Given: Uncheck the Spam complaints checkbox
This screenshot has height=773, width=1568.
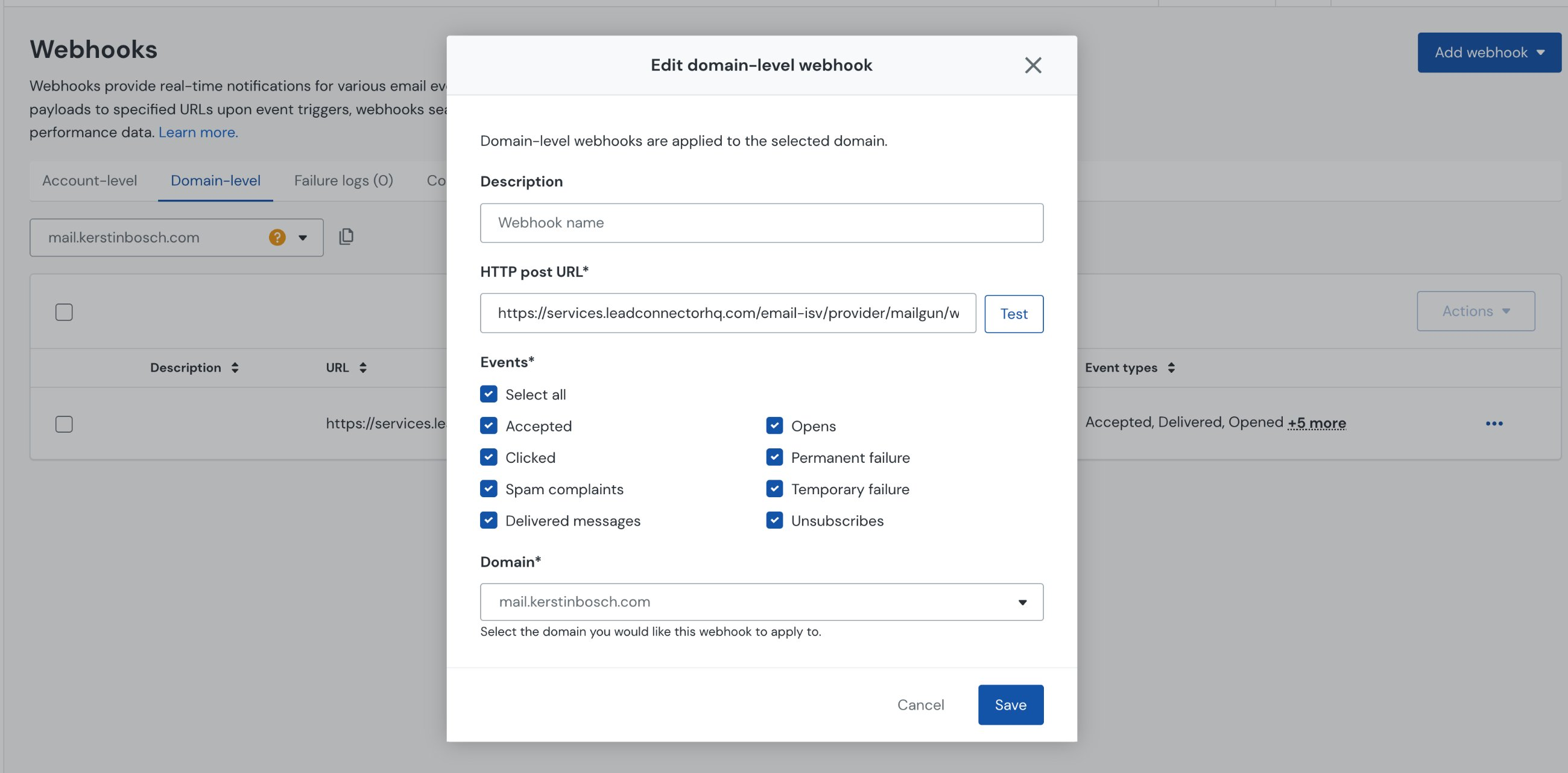Looking at the screenshot, I should point(488,489).
